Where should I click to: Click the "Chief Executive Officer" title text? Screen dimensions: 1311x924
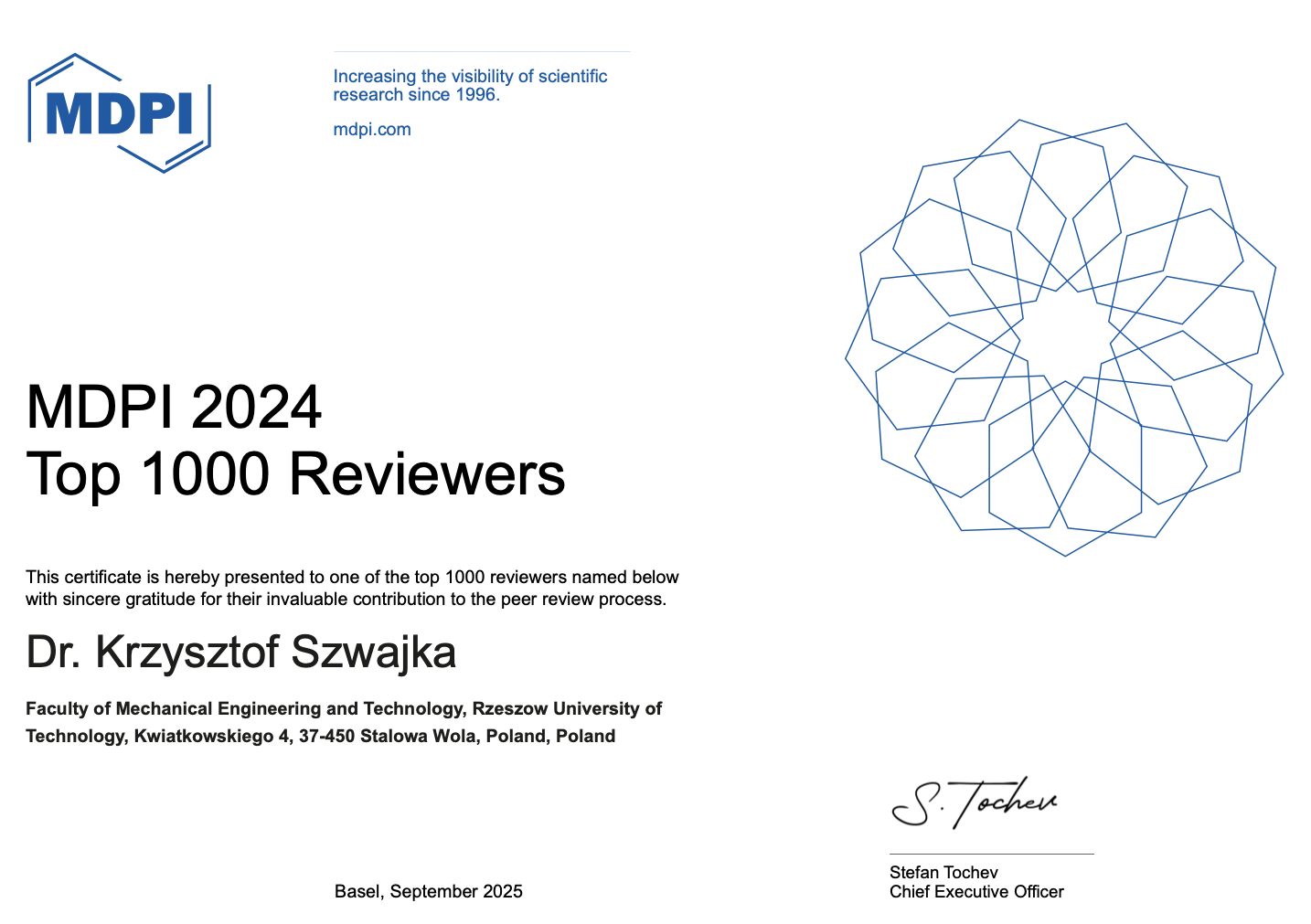[975, 892]
